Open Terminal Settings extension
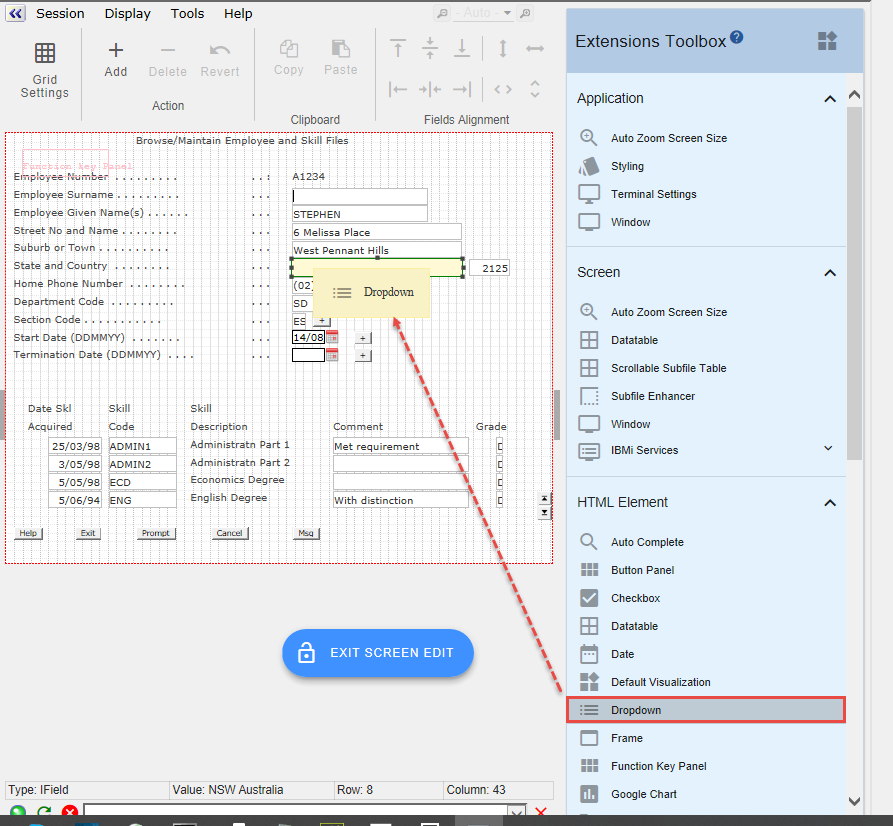Image resolution: width=893 pixels, height=826 pixels. coord(653,194)
